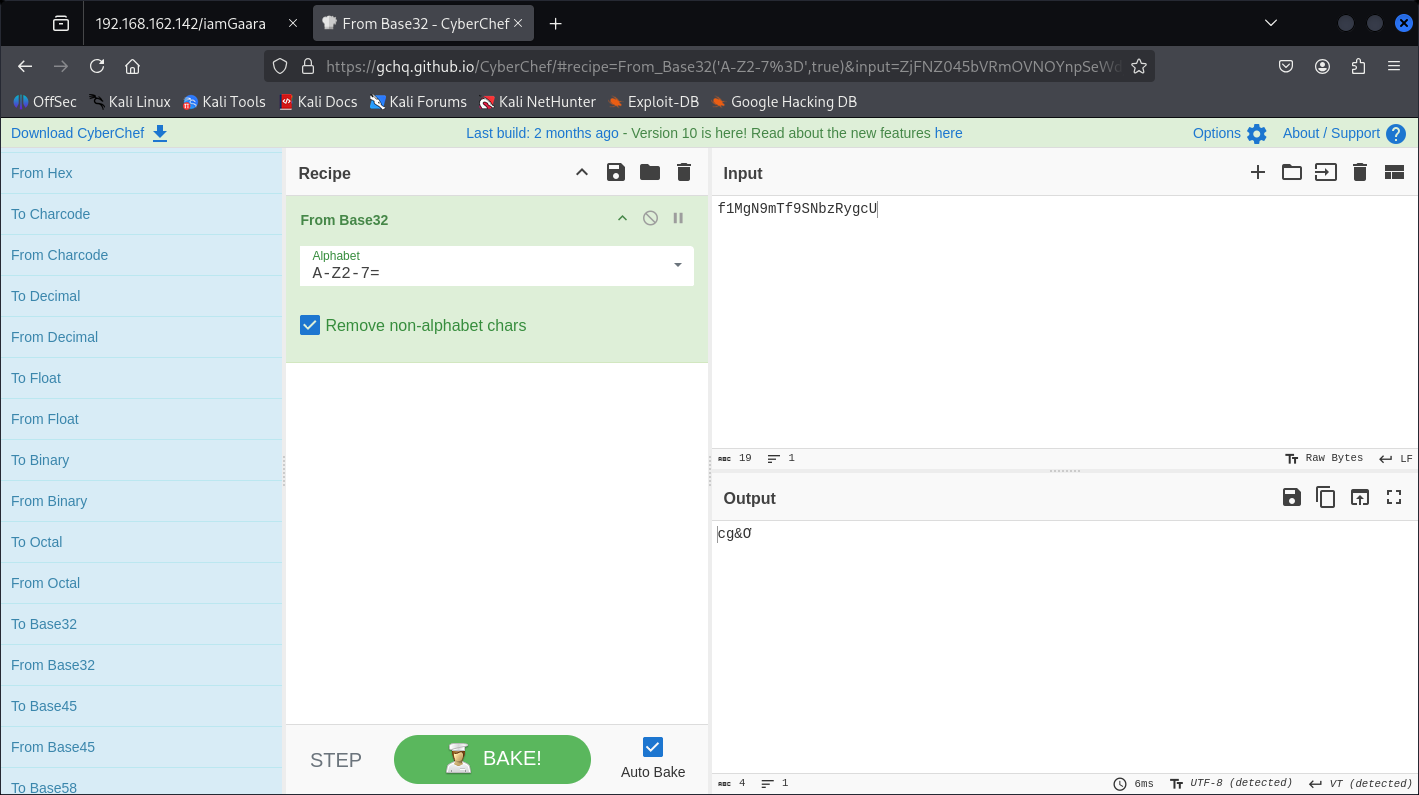Select To Charcode operation

(x=141, y=214)
